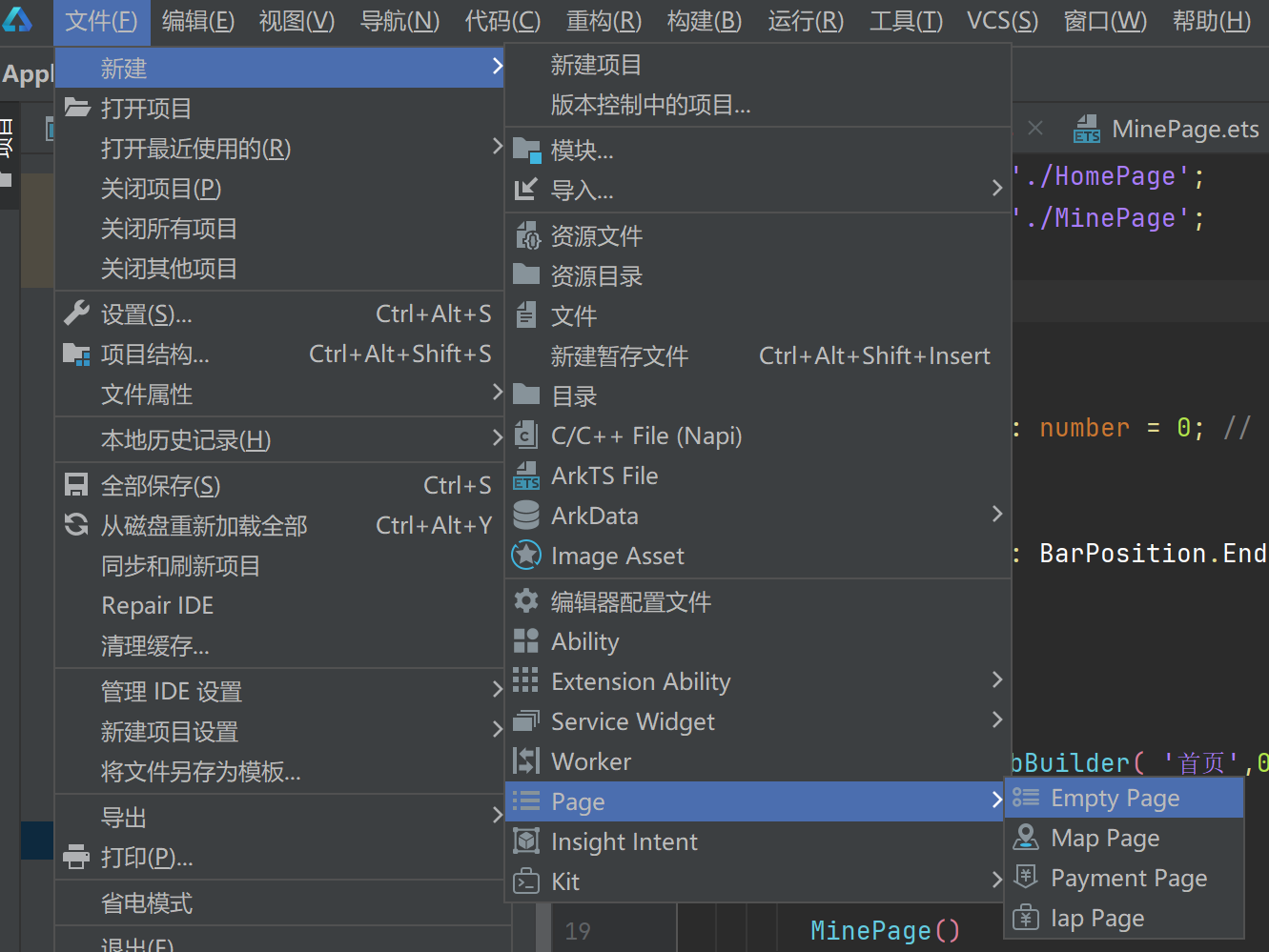This screenshot has height=952, width=1269.
Task: Click 同步和刷新项目 menu entry
Action: [279, 565]
